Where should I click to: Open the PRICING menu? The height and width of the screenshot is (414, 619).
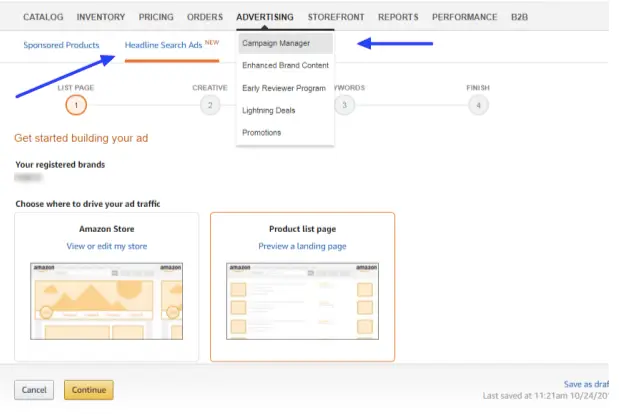pos(156,17)
